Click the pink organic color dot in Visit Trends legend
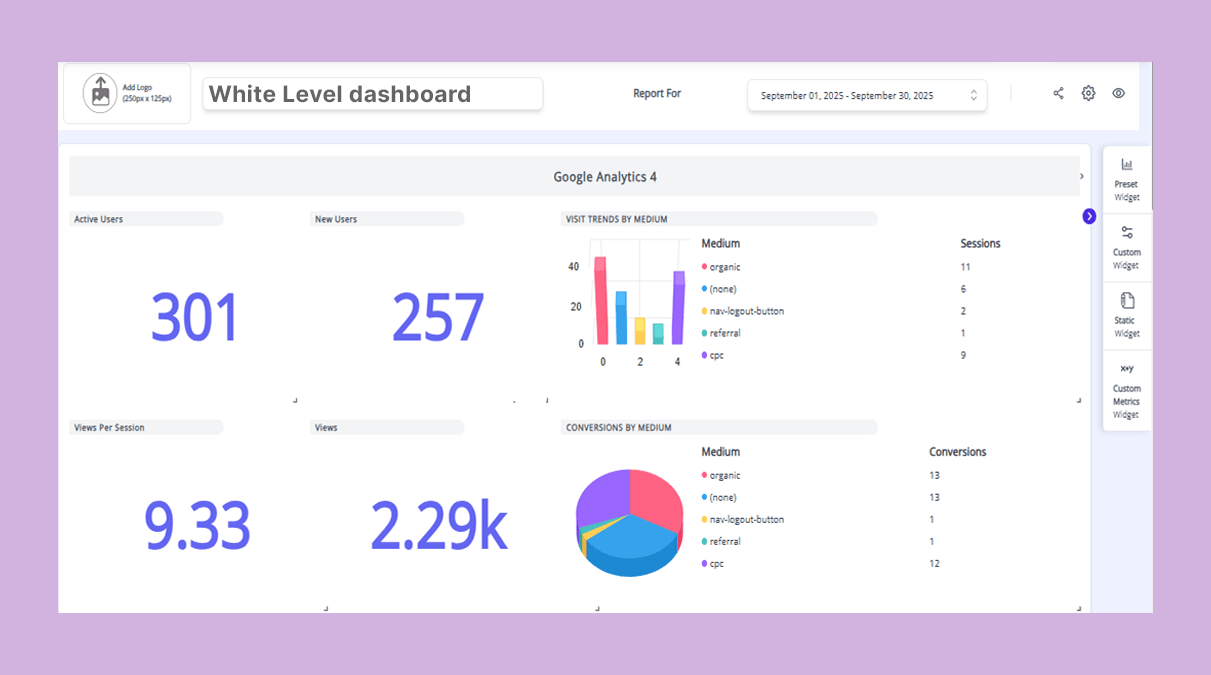This screenshot has width=1211, height=675. [704, 267]
